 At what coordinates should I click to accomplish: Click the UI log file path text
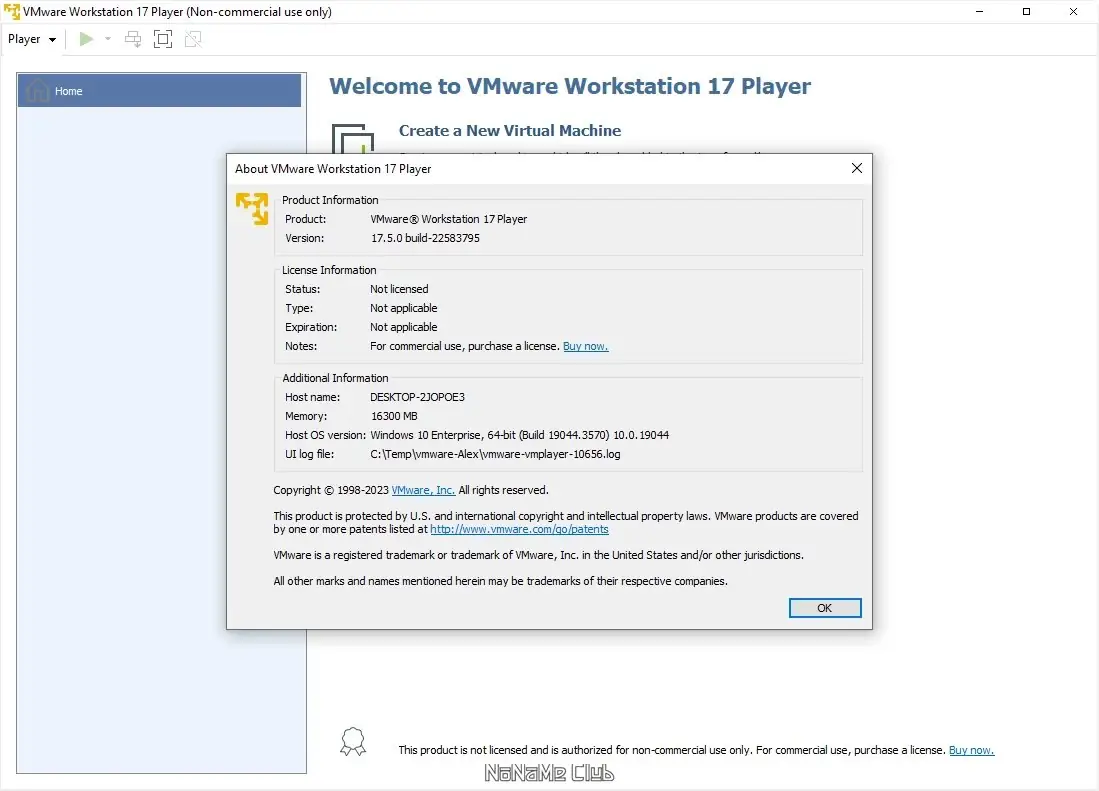[x=495, y=454]
